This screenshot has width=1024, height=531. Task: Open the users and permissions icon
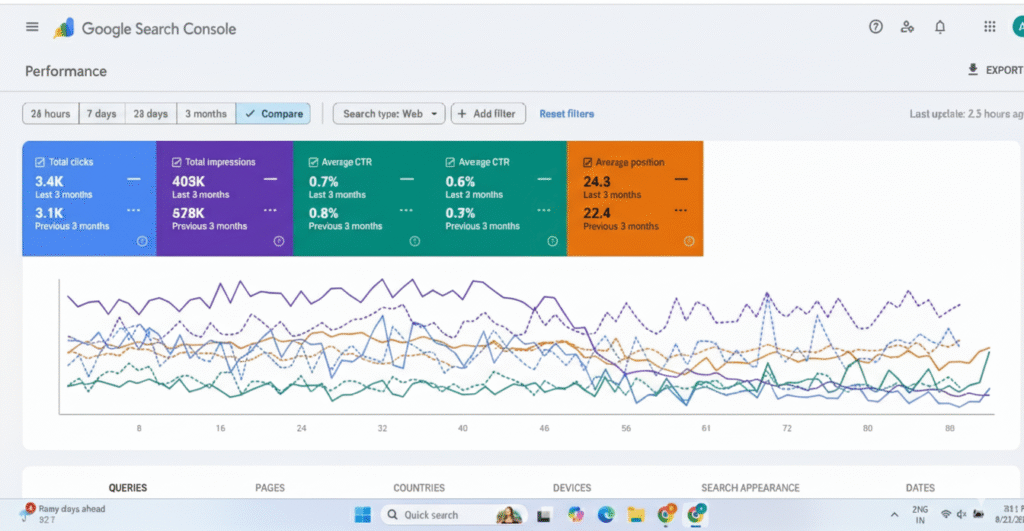pos(907,27)
